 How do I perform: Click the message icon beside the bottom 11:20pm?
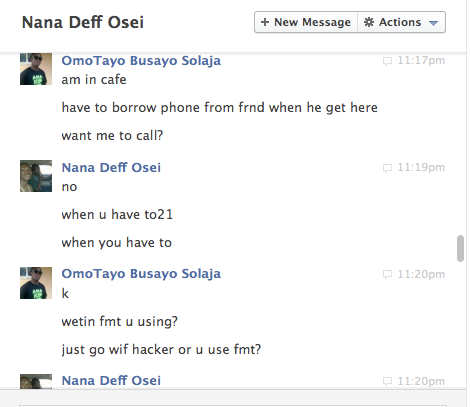[x=387, y=381]
